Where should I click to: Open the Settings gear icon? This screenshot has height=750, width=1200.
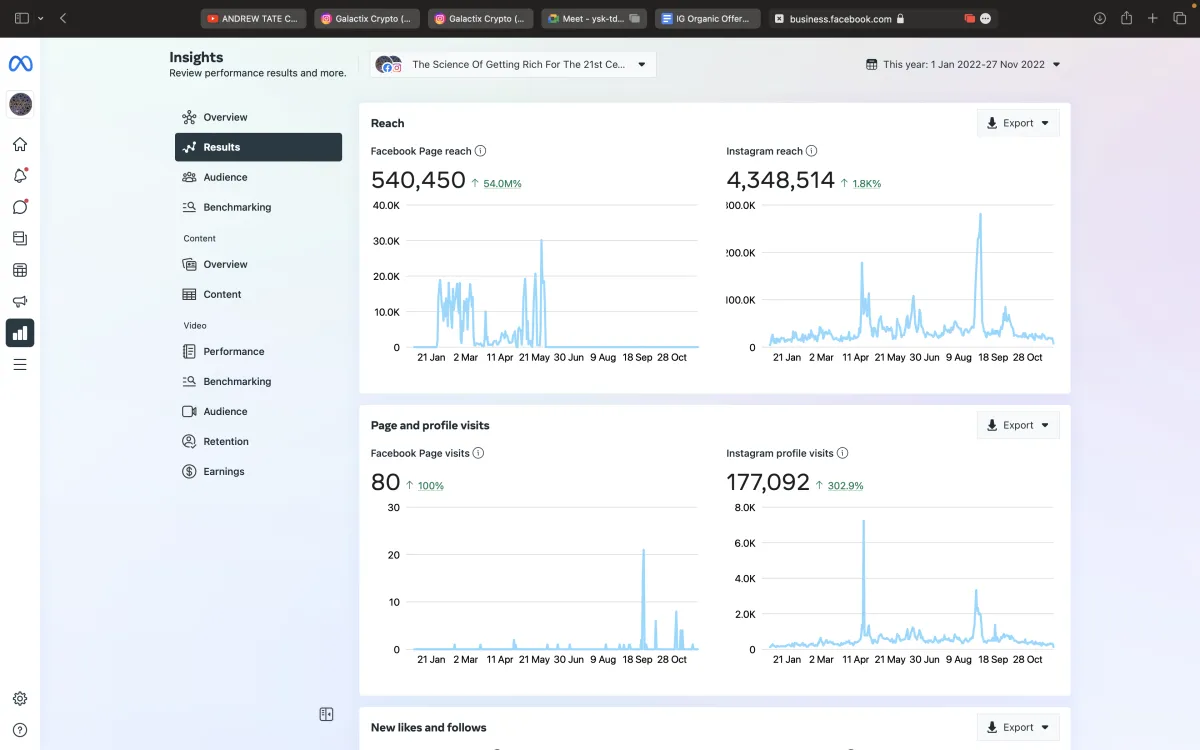coord(20,699)
